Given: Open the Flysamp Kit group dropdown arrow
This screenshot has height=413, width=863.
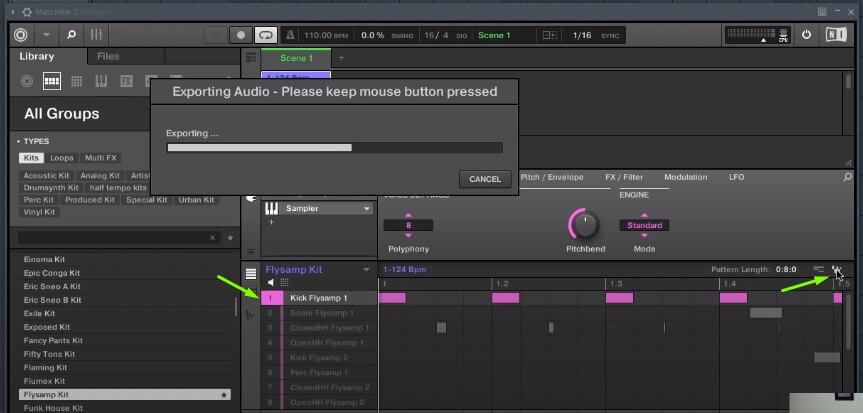Looking at the screenshot, I should 366,270.
